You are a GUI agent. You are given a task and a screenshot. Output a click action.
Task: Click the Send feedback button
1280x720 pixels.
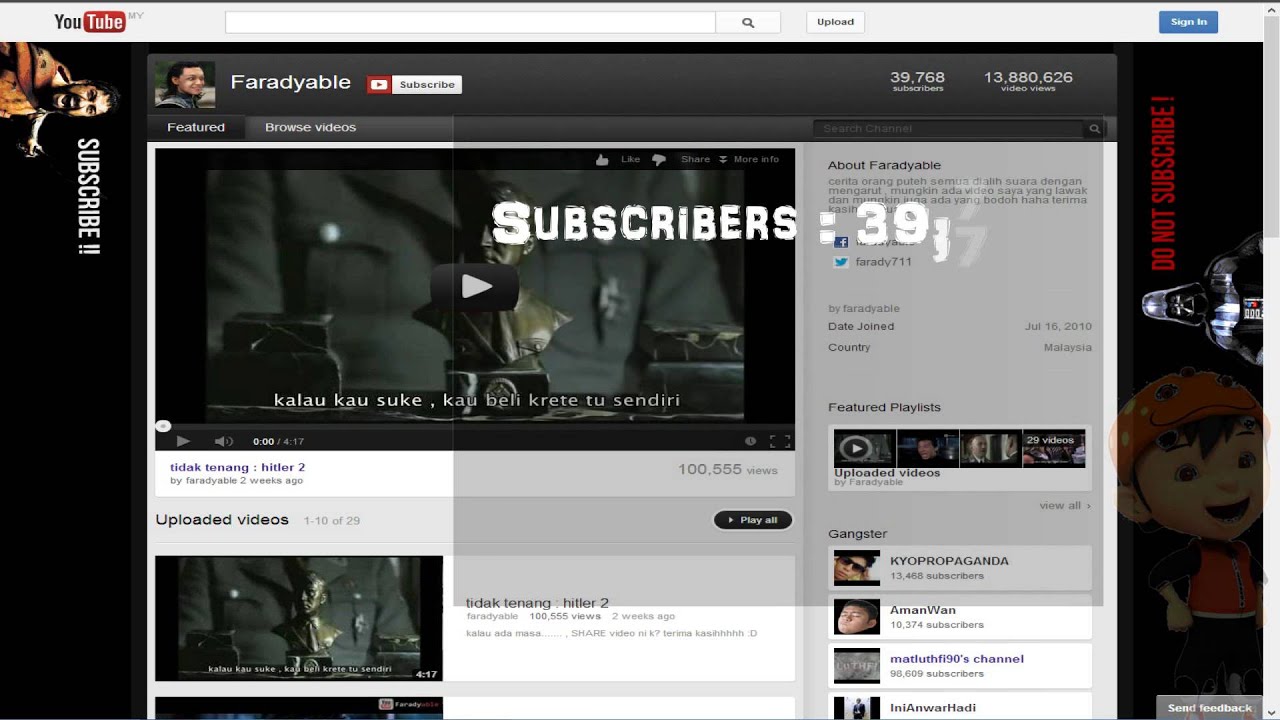1209,708
